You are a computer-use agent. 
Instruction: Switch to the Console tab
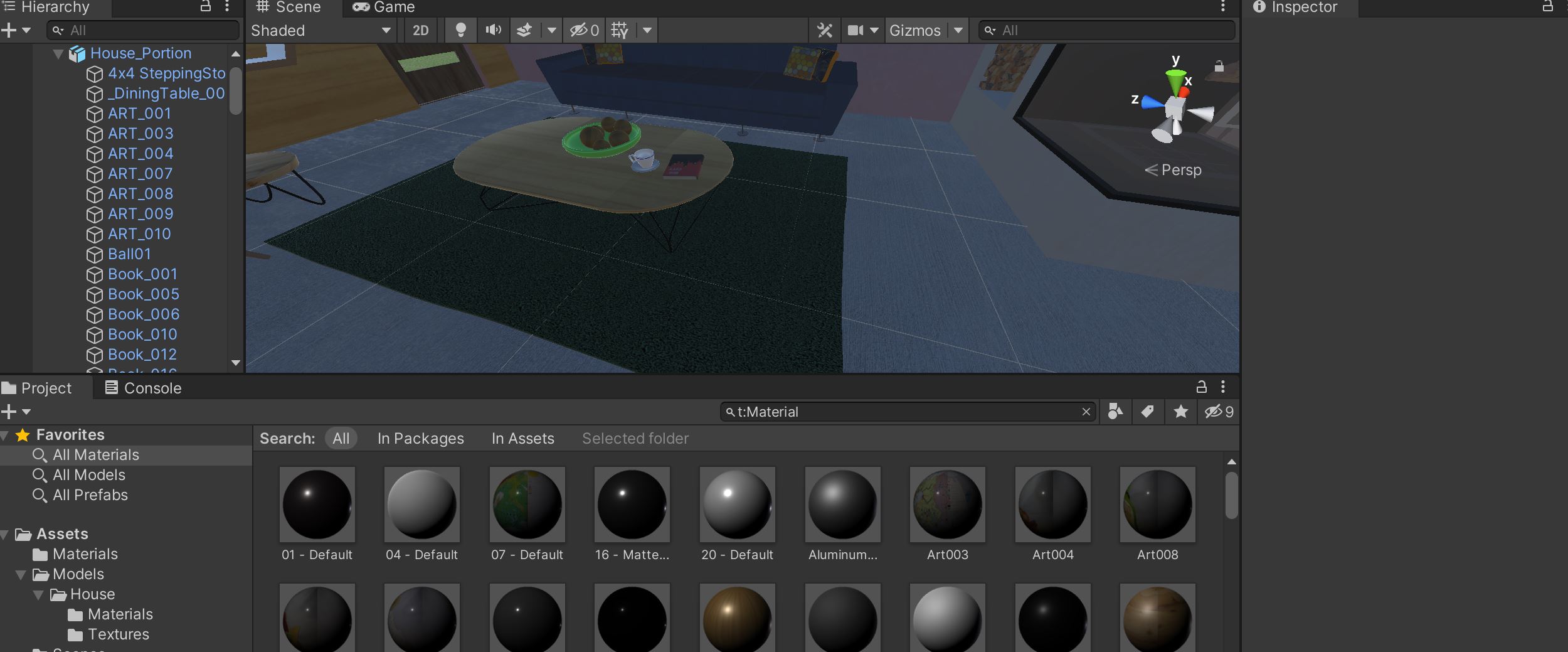pyautogui.click(x=144, y=388)
